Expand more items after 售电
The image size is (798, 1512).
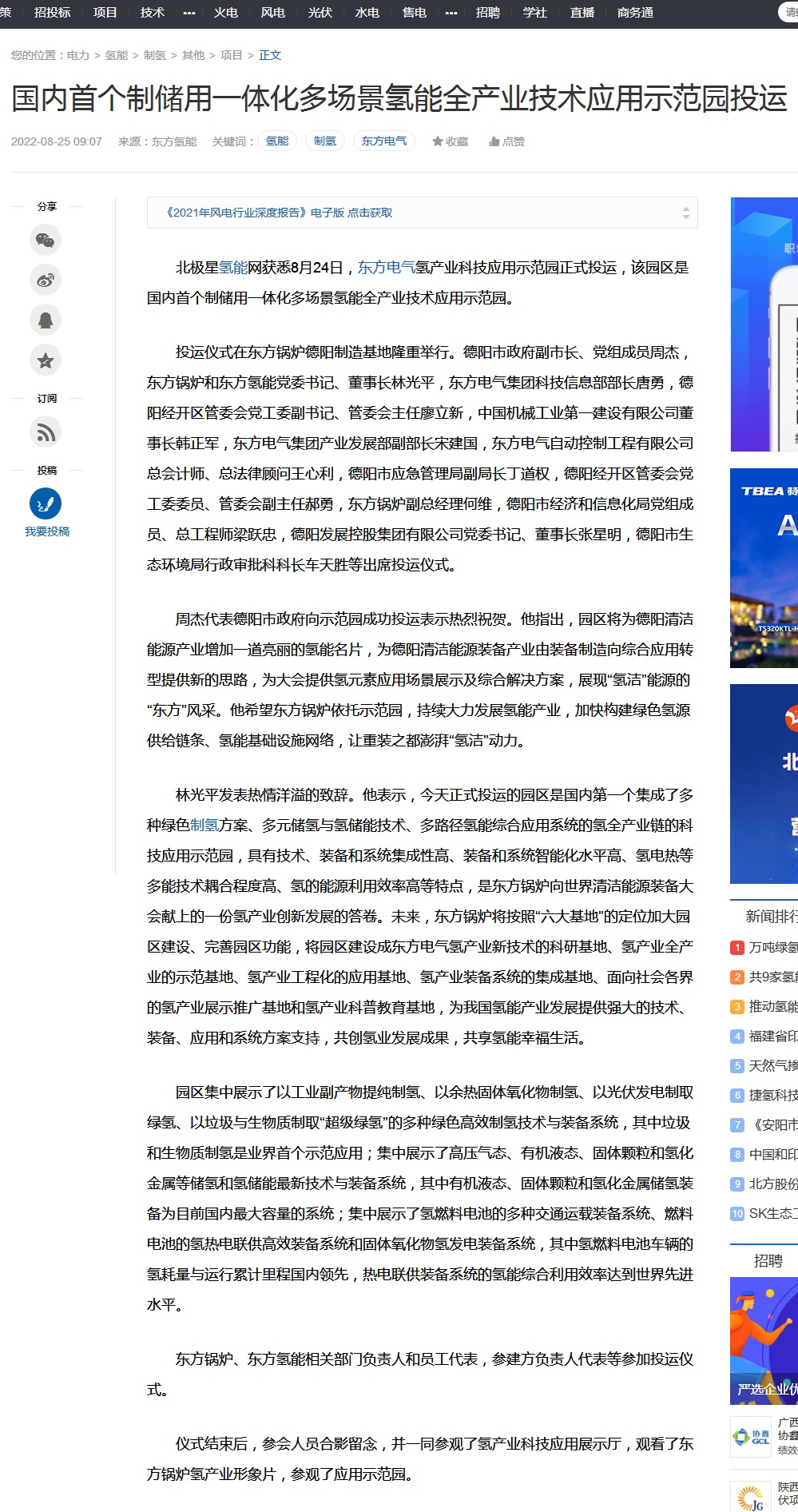[451, 13]
